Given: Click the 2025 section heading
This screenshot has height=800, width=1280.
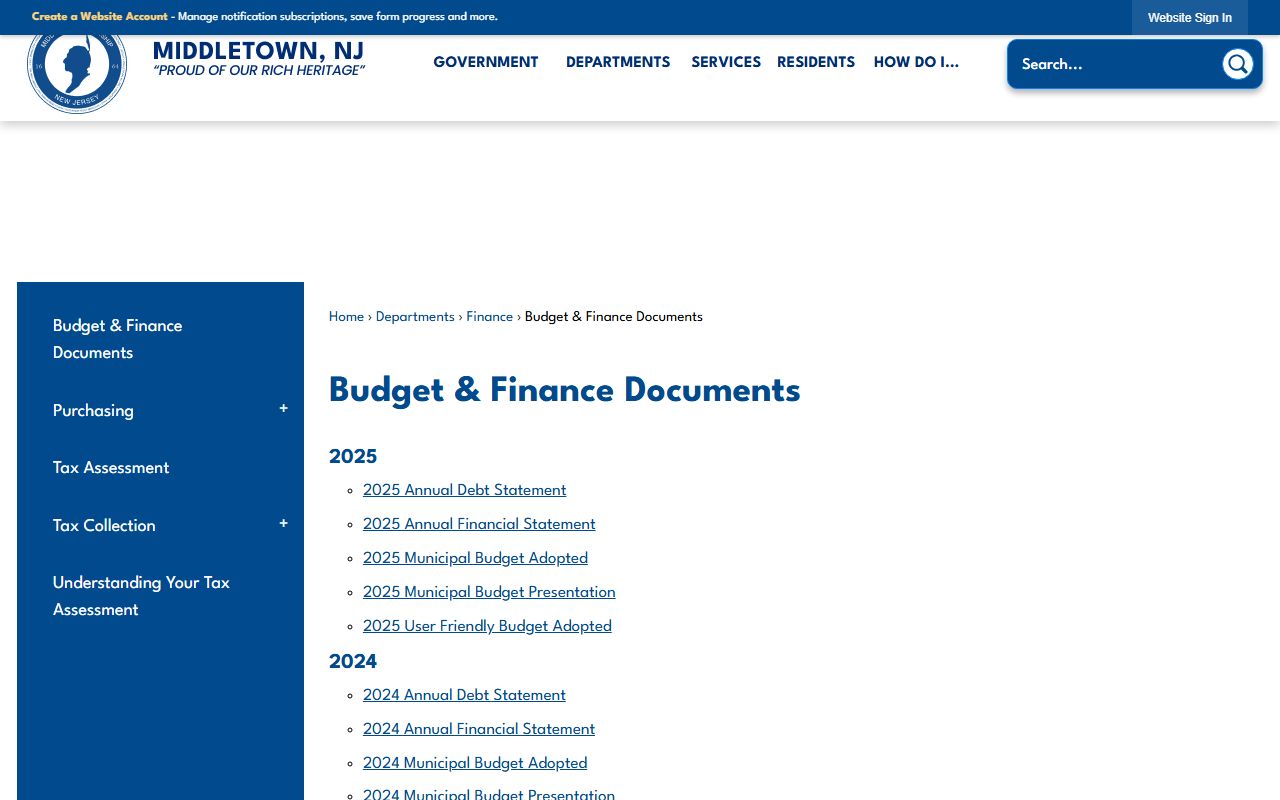Looking at the screenshot, I should click(x=353, y=457).
